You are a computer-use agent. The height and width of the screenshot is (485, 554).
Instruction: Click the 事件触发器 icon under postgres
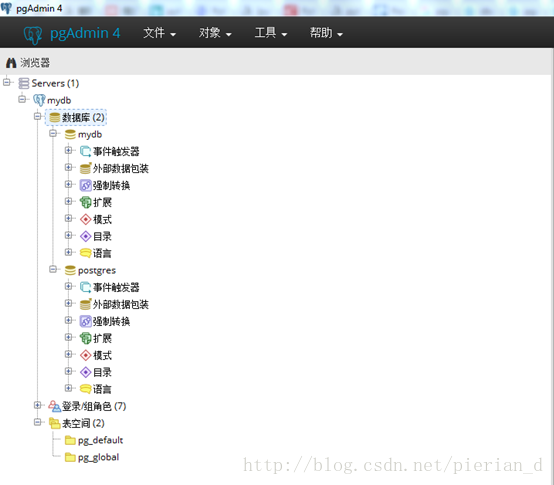point(86,287)
